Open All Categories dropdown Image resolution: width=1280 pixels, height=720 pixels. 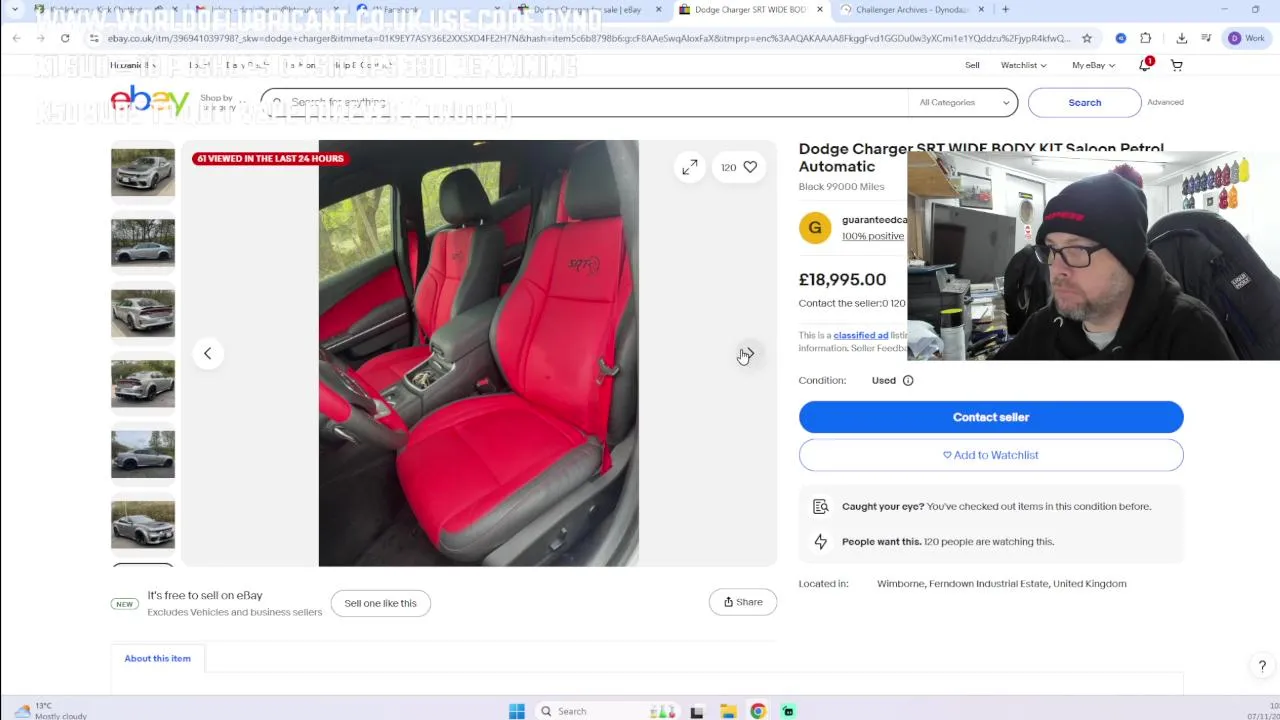[x=964, y=102]
